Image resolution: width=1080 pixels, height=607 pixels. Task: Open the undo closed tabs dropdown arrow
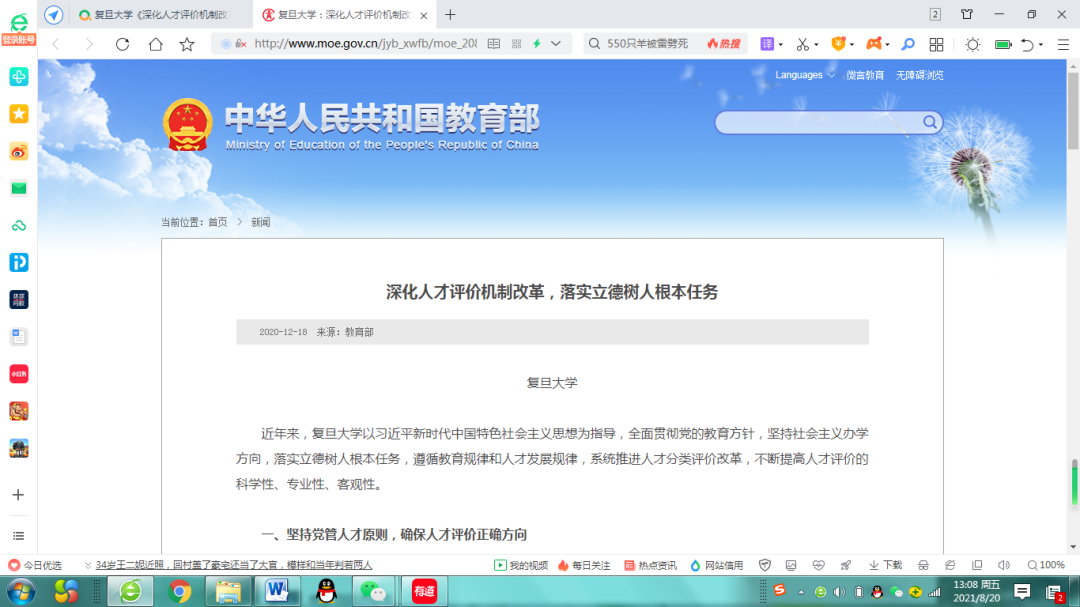coord(1041,44)
